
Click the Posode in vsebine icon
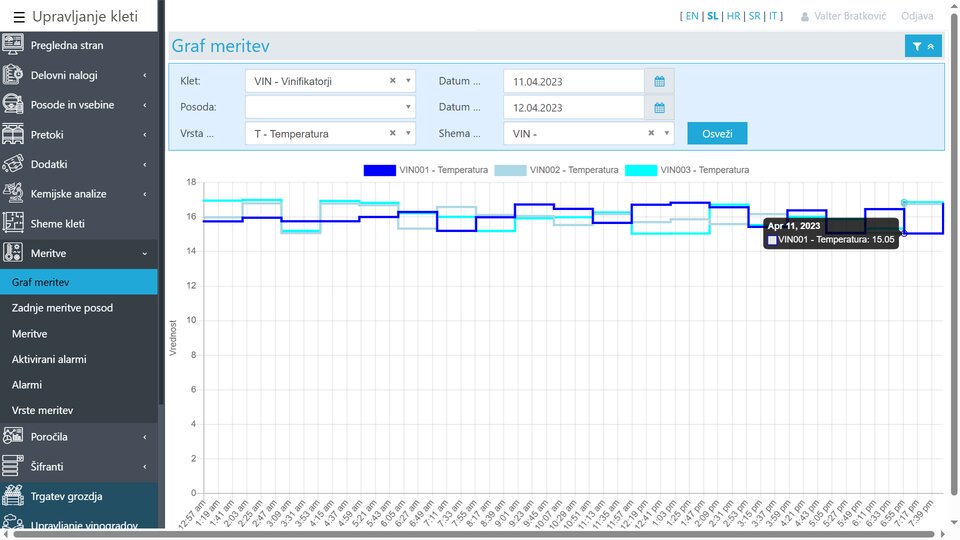pos(14,105)
